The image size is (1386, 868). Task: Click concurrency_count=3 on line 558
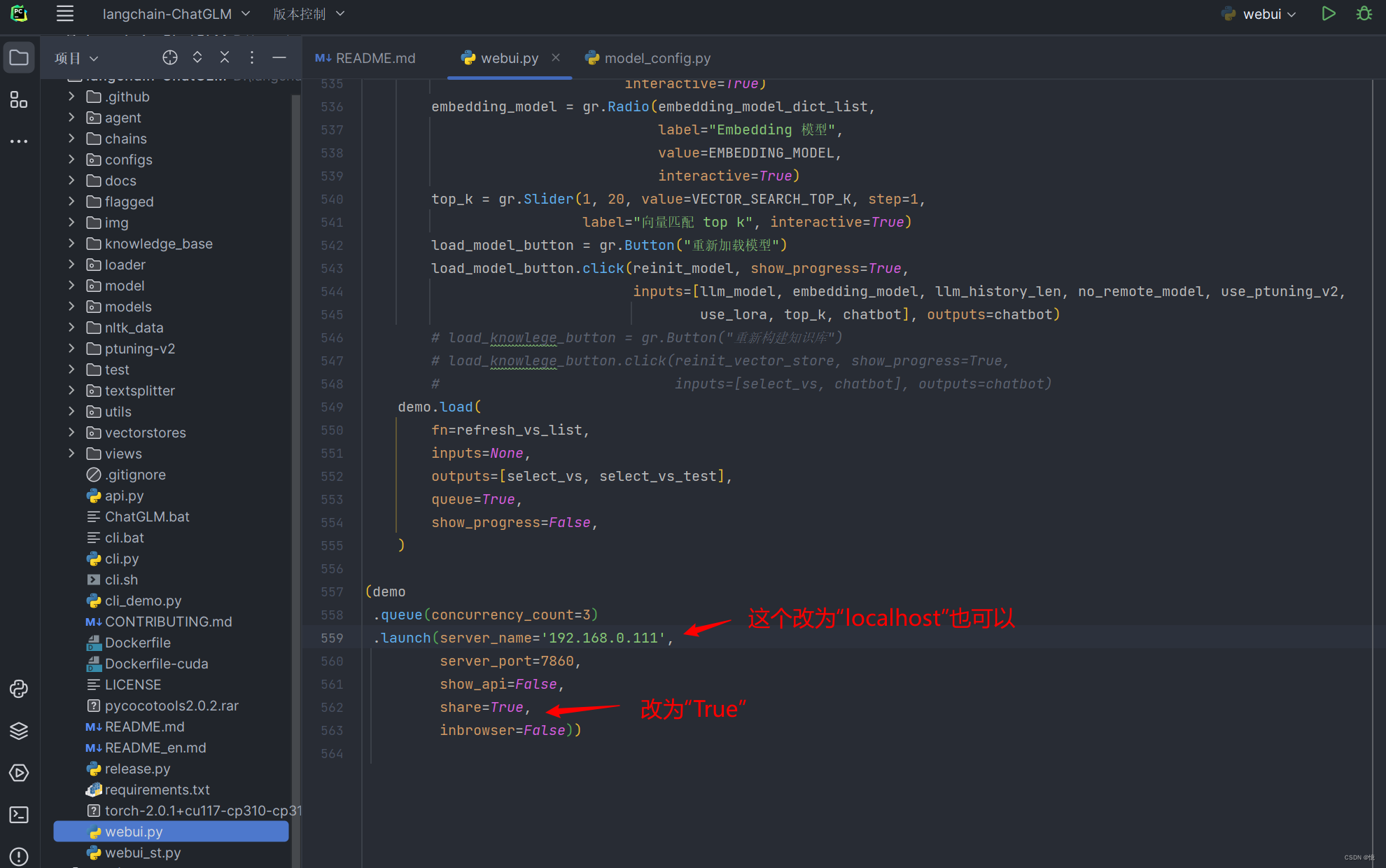click(511, 615)
